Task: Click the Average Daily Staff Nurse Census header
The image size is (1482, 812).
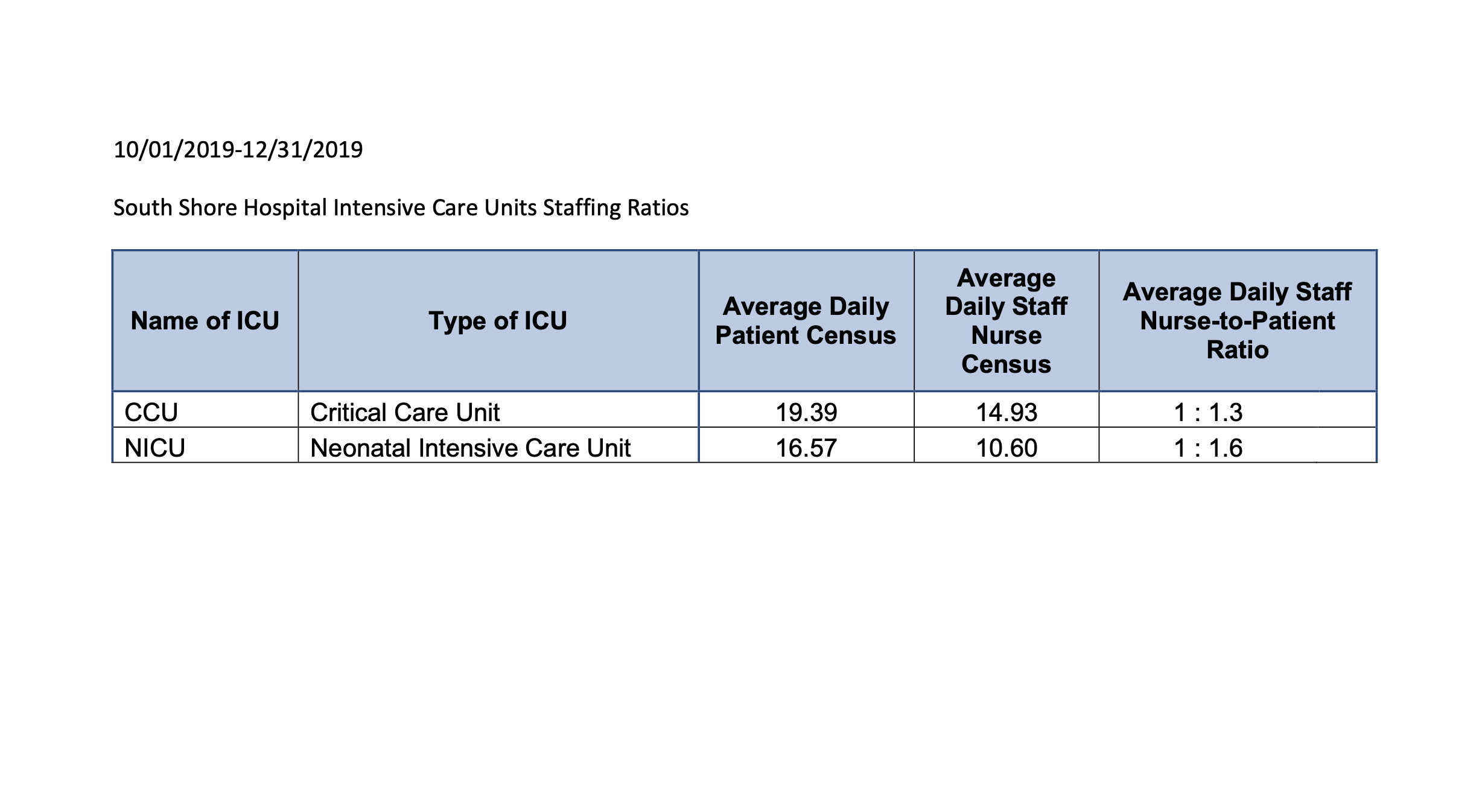Action: pos(1006,321)
